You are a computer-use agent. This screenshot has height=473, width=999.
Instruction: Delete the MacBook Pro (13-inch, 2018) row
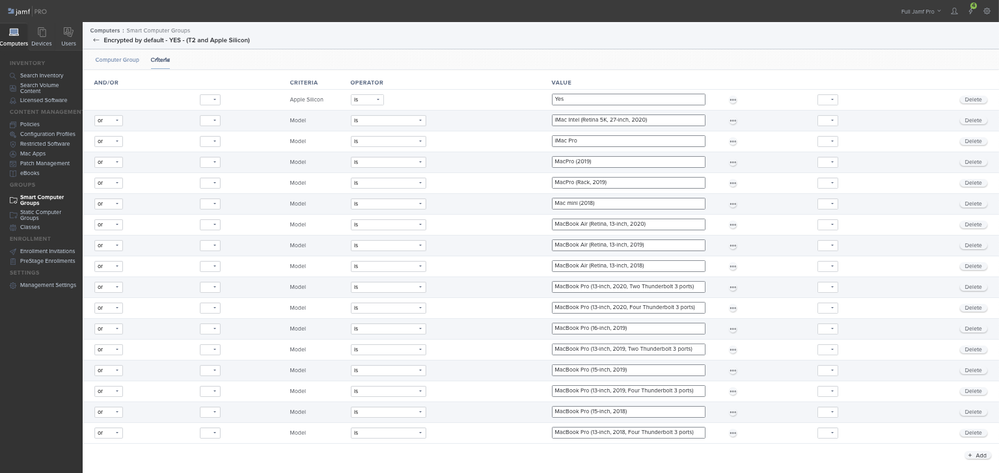973,433
